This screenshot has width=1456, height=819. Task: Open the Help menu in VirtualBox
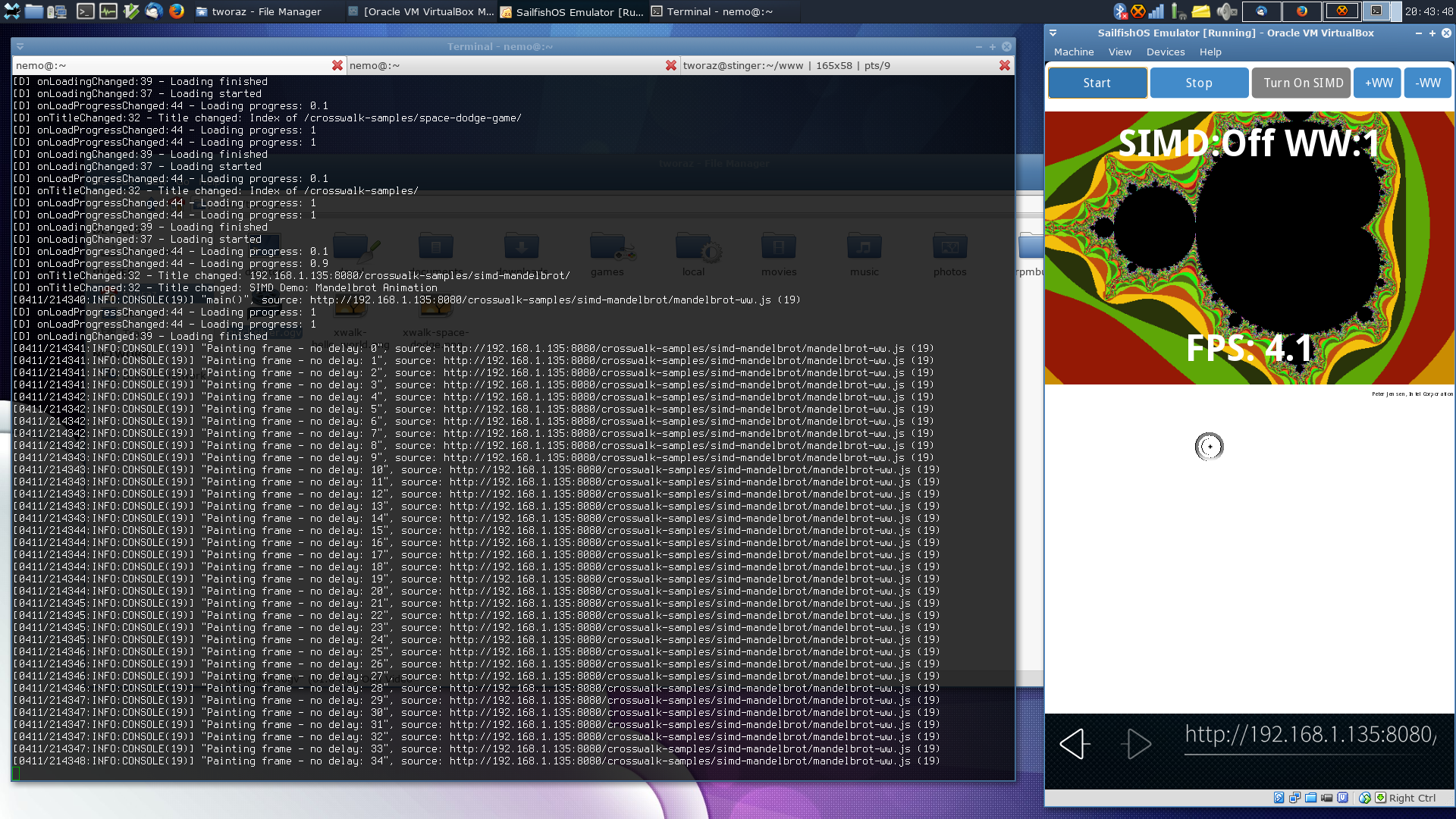(x=1210, y=52)
